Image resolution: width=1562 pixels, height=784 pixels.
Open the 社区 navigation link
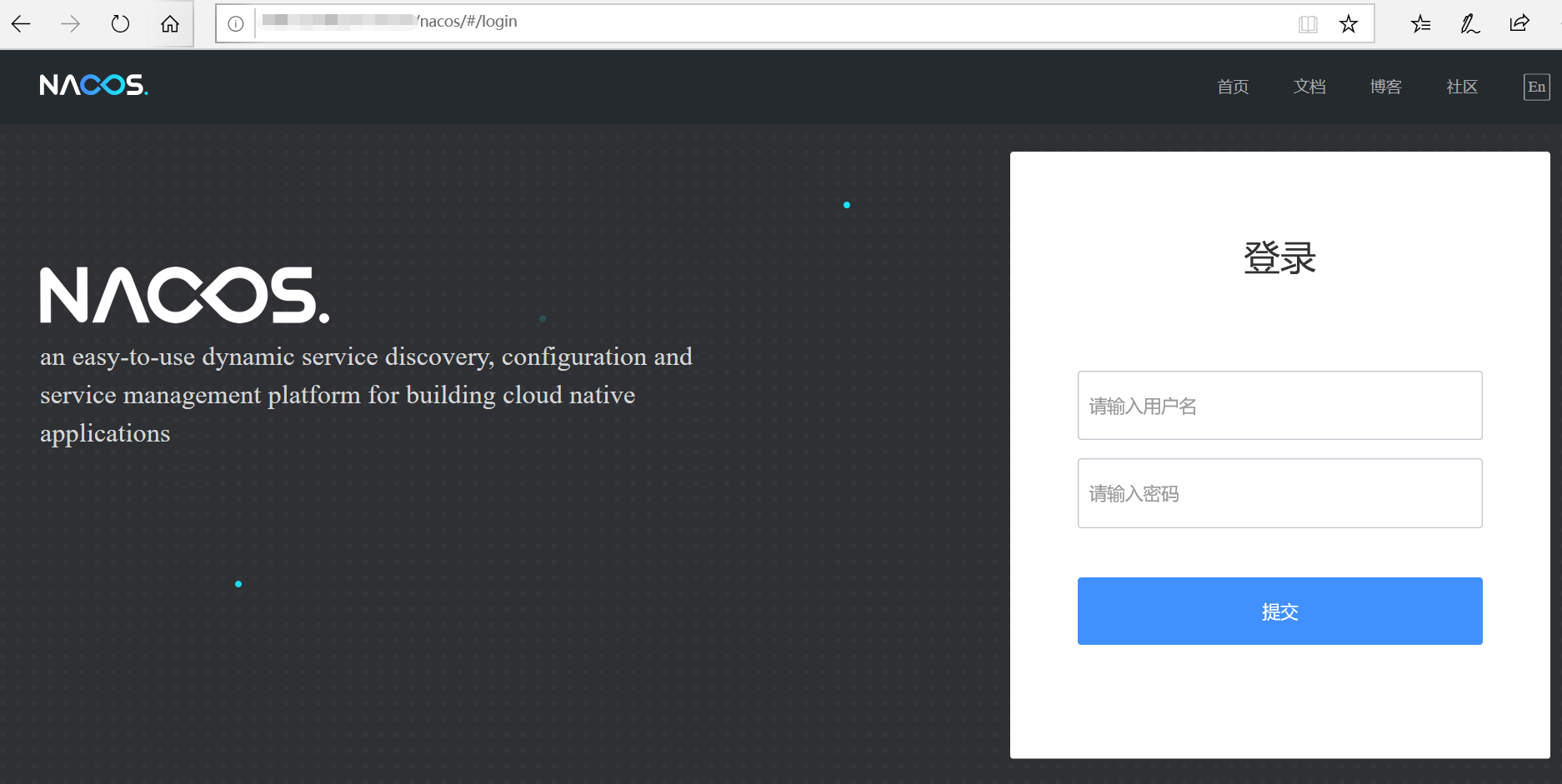[1462, 87]
